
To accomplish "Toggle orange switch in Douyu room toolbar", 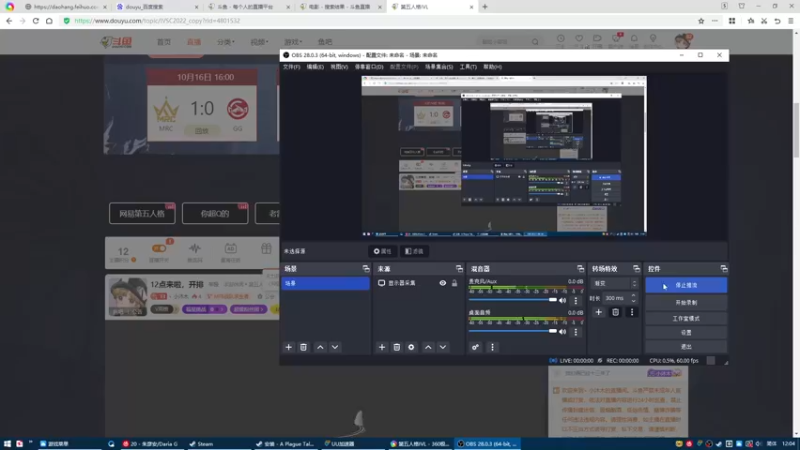I will [x=159, y=248].
